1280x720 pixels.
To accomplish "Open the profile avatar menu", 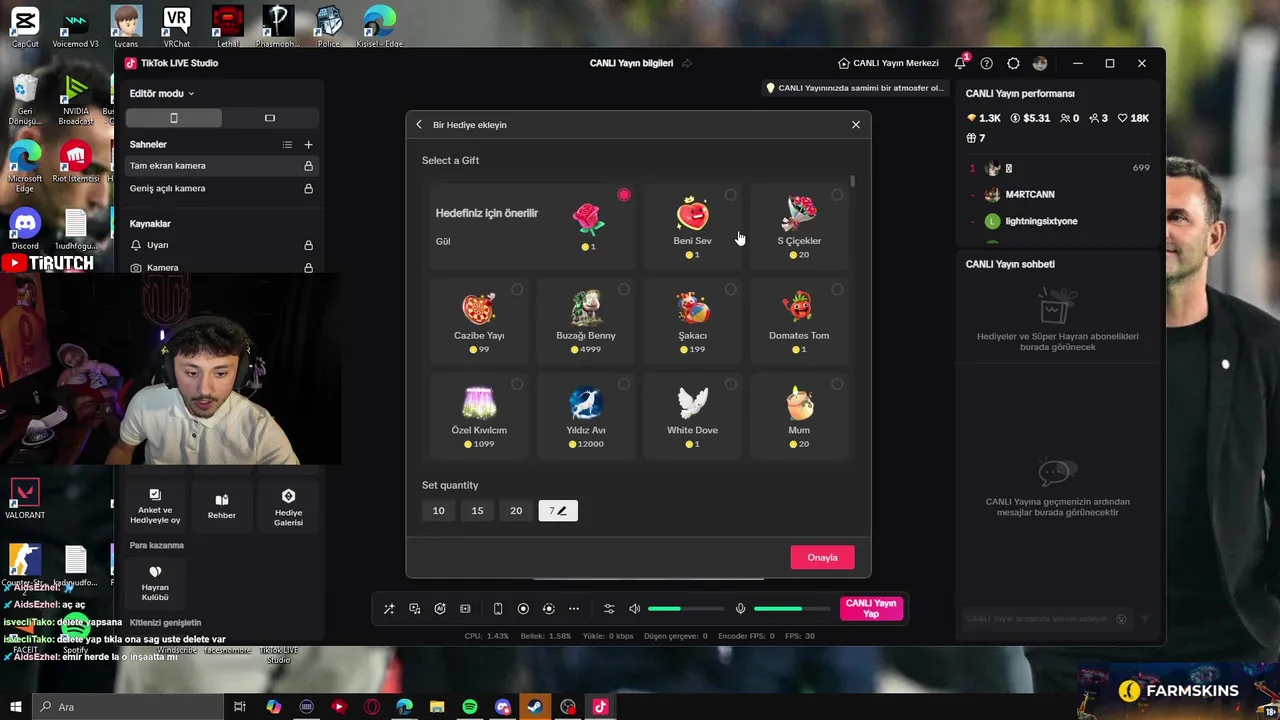I will (1040, 63).
